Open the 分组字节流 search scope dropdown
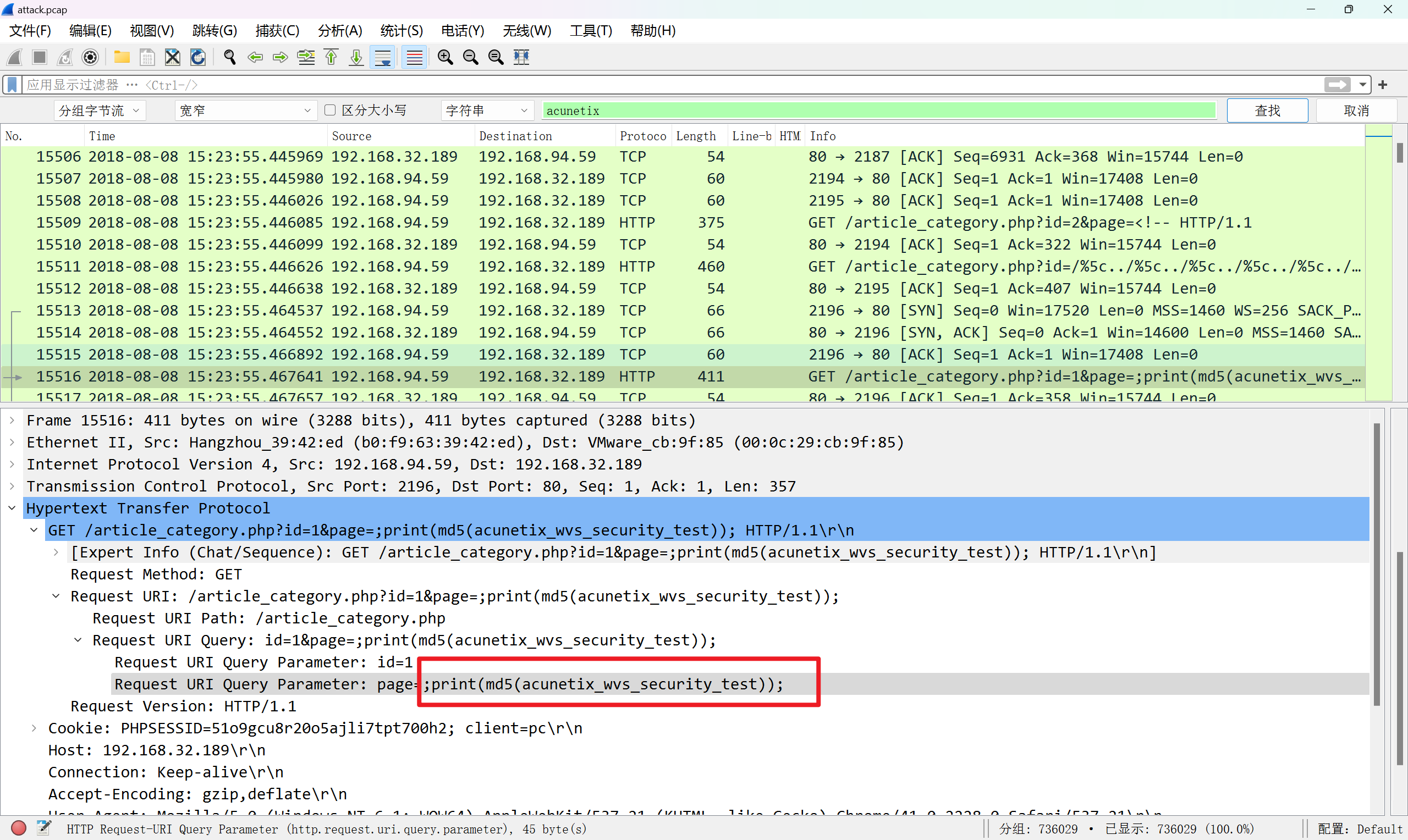The width and height of the screenshot is (1408, 840). tap(100, 110)
